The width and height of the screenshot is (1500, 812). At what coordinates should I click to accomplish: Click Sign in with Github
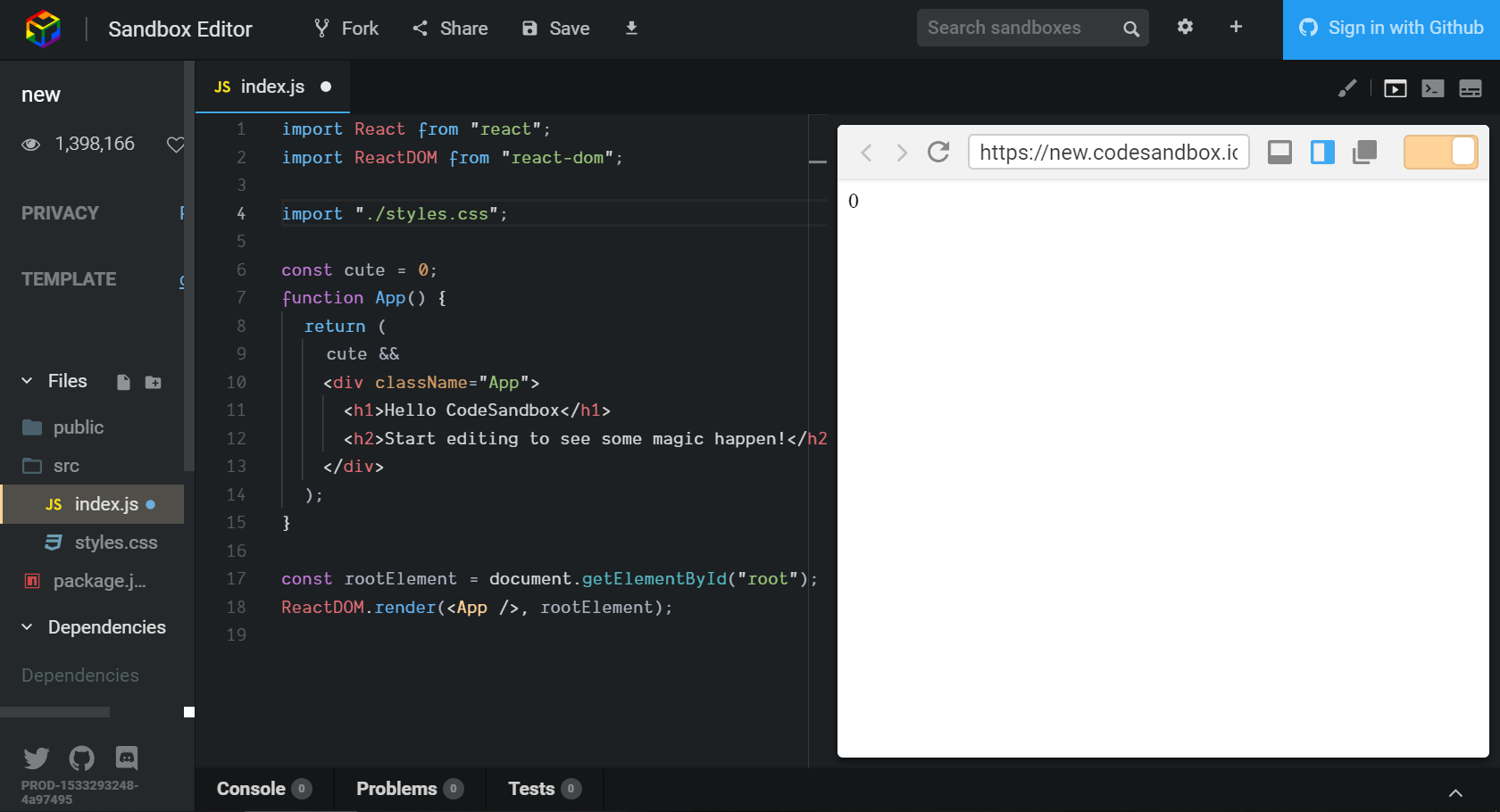coord(1391,29)
